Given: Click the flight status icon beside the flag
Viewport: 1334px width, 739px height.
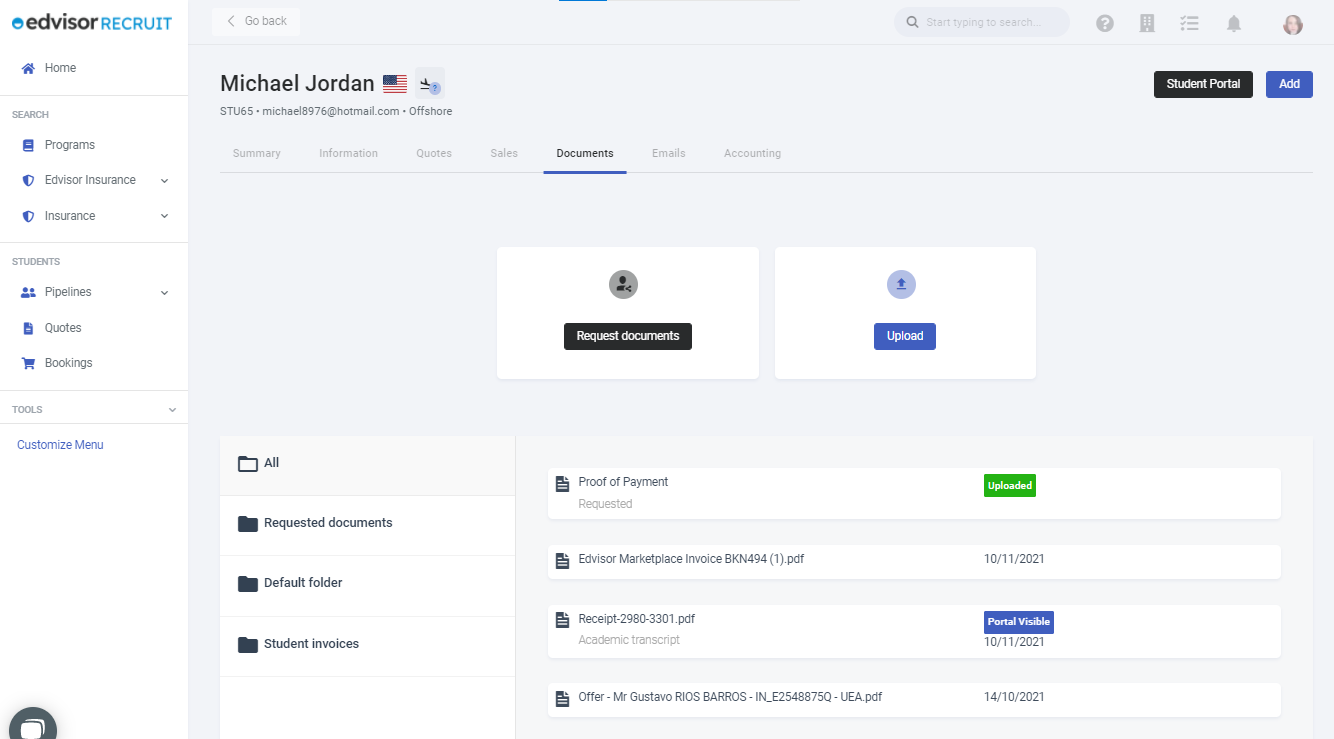Looking at the screenshot, I should 430,84.
